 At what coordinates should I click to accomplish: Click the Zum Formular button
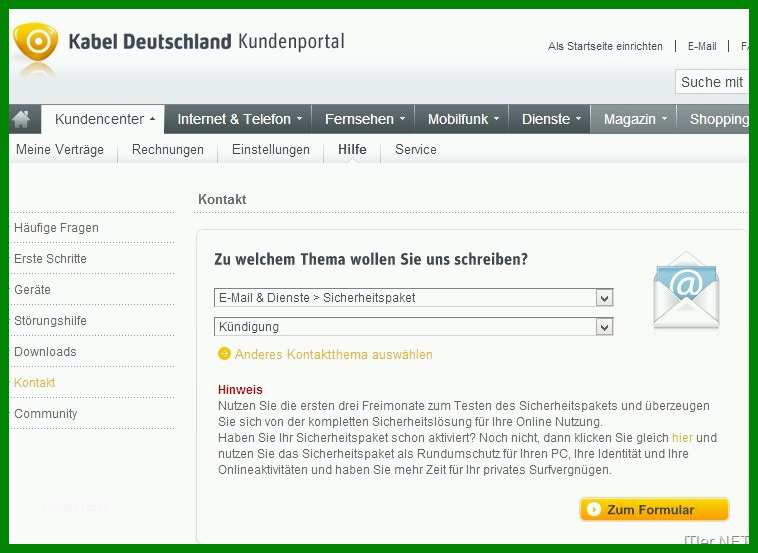654,509
